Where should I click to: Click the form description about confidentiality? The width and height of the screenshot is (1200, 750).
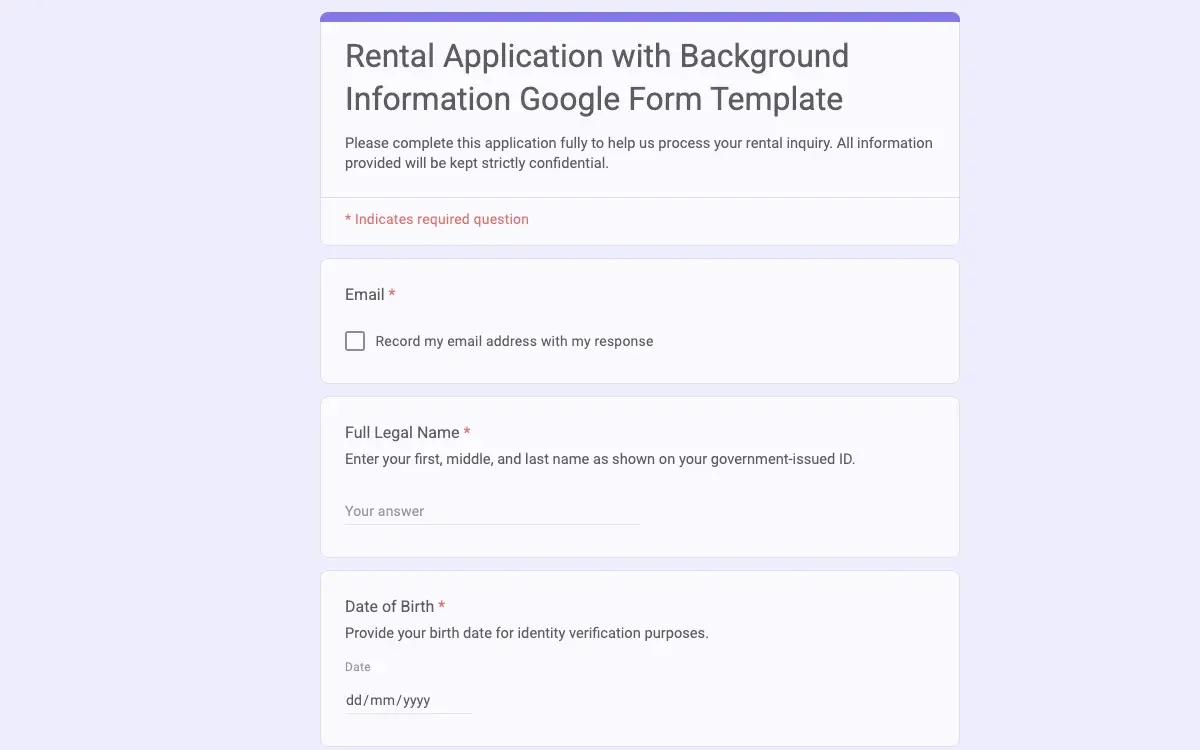click(639, 153)
